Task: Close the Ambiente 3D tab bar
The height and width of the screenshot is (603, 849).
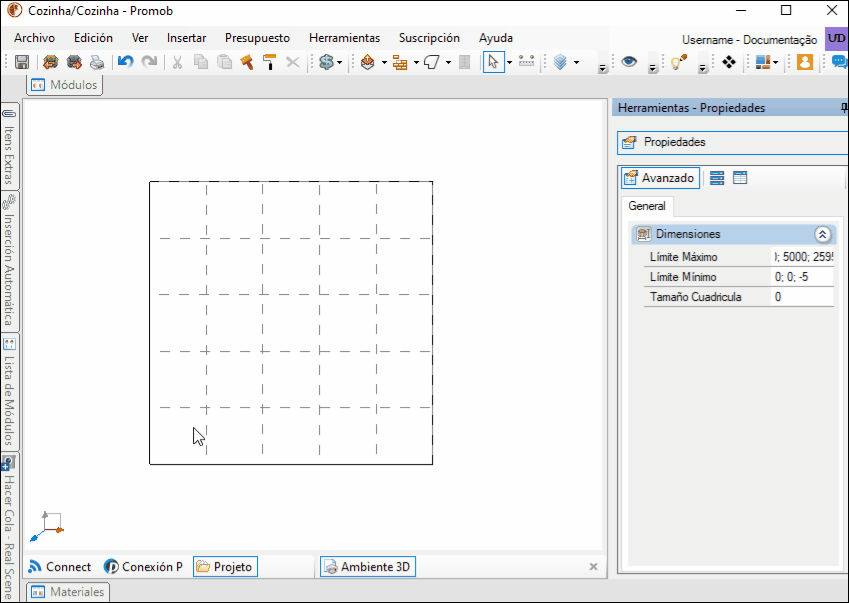Action: tap(593, 567)
